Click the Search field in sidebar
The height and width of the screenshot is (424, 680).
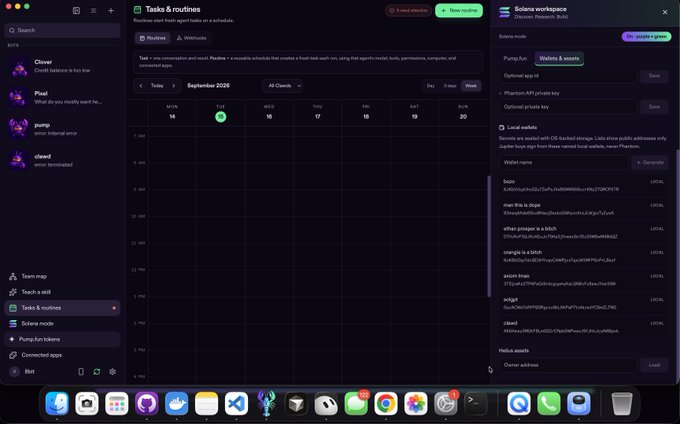click(62, 30)
